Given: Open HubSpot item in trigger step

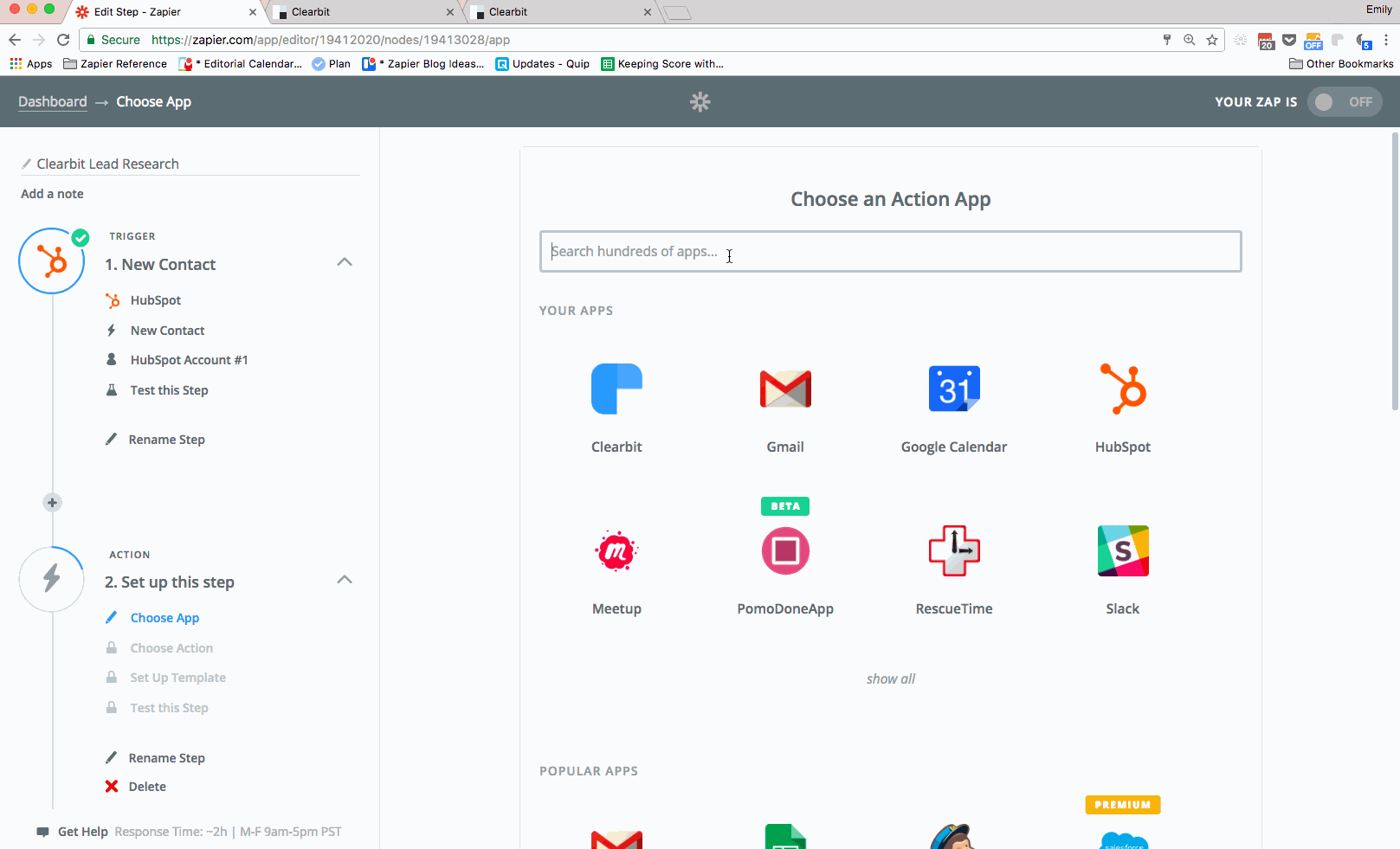Looking at the screenshot, I should point(156,300).
